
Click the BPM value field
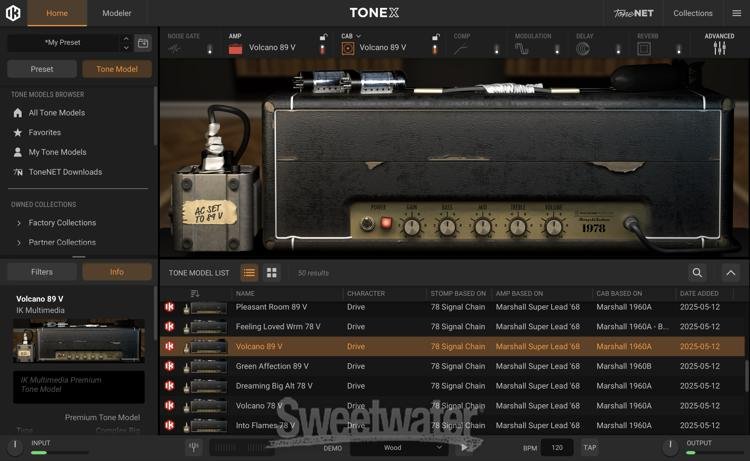coord(557,448)
